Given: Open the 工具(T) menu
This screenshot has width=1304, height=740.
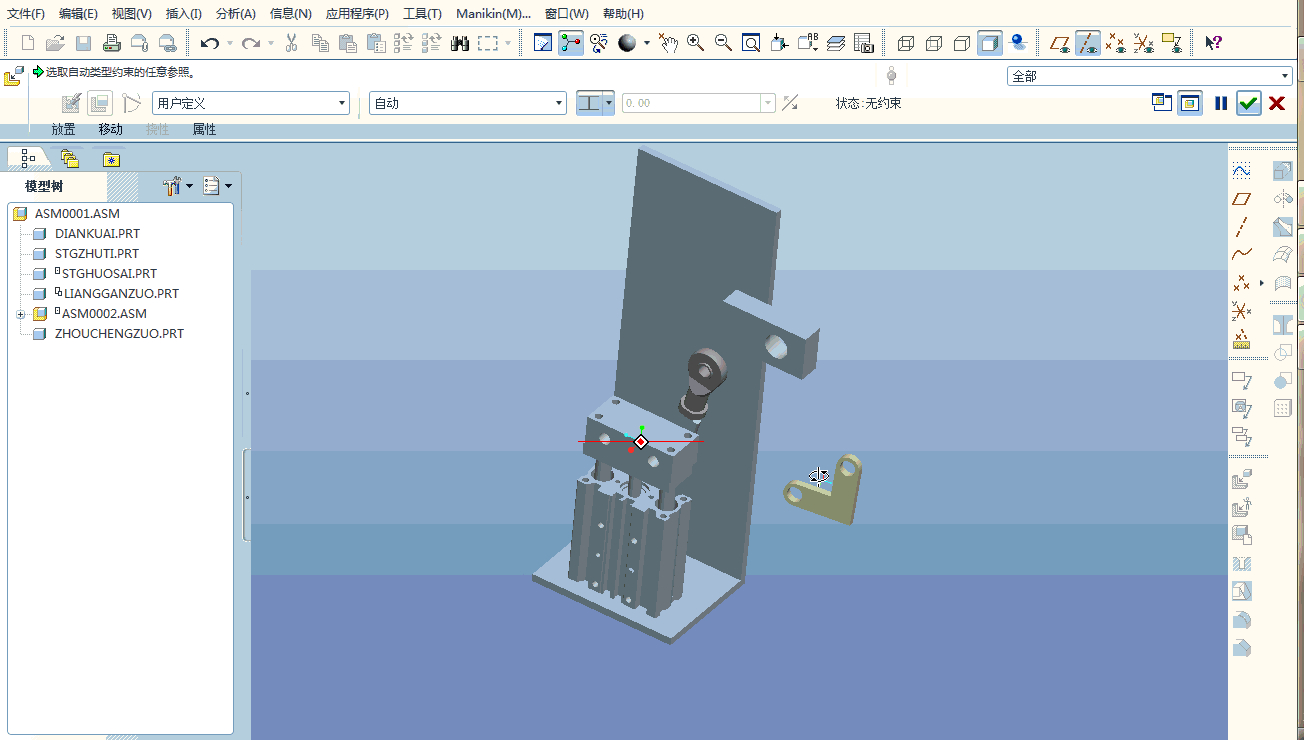Looking at the screenshot, I should coord(422,14).
